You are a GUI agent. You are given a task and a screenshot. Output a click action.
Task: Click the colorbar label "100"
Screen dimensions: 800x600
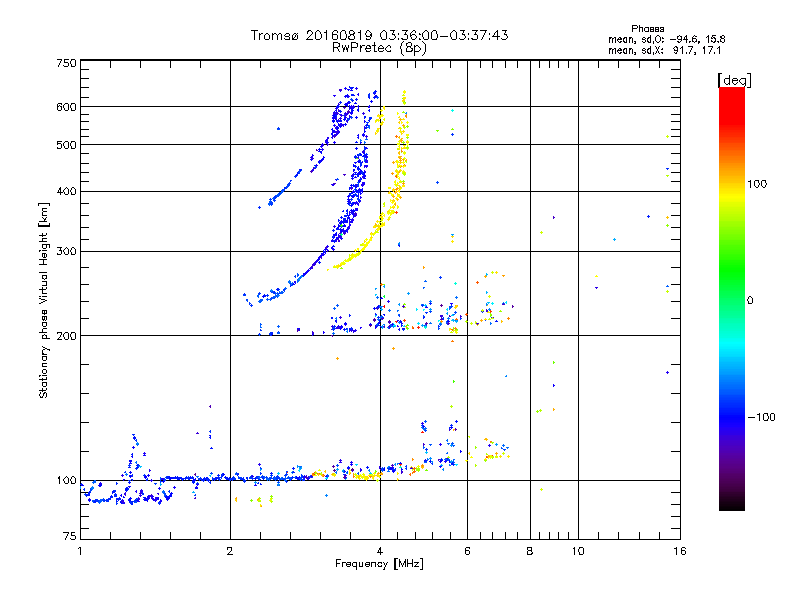tap(757, 184)
